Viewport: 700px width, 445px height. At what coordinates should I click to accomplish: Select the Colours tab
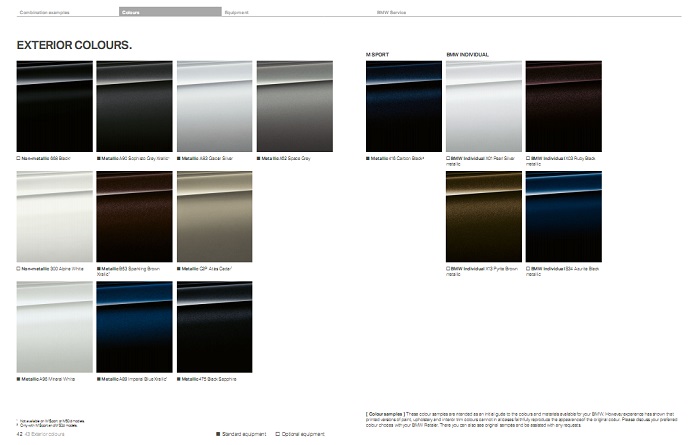point(170,12)
